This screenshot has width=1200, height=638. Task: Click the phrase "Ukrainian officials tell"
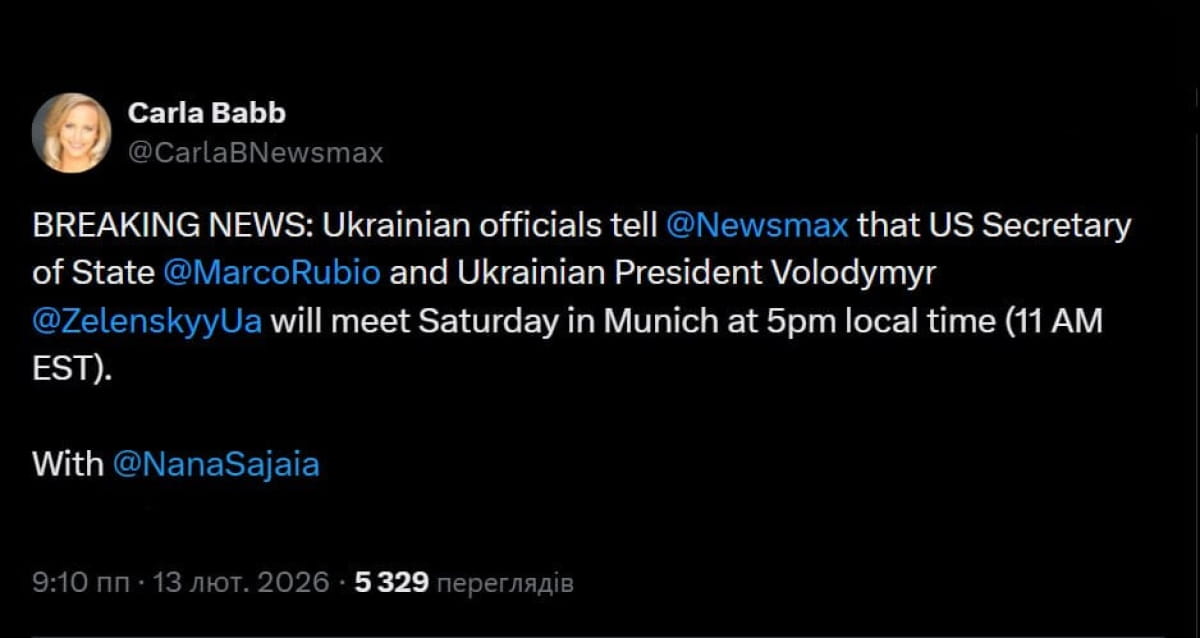(489, 226)
